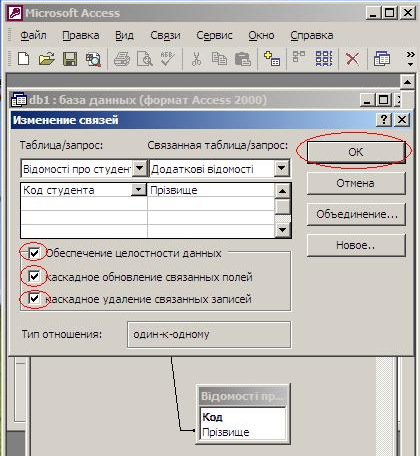Click empty second row of field grid
Image resolution: width=420 pixels, height=456 pixels.
tap(147, 204)
